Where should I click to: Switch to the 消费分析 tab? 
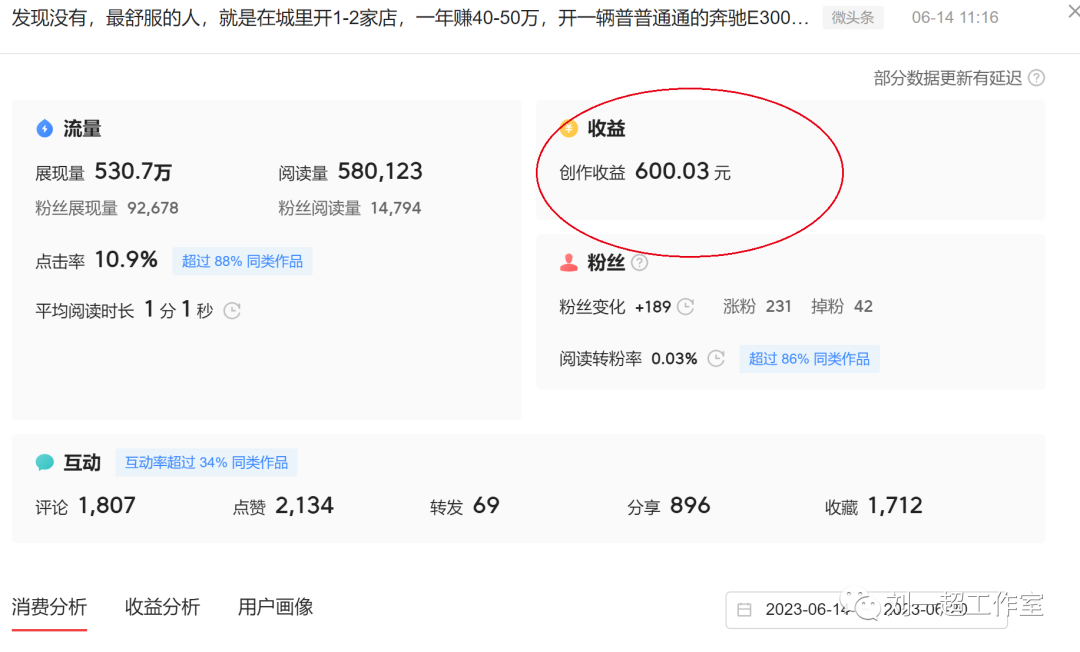pyautogui.click(x=49, y=607)
